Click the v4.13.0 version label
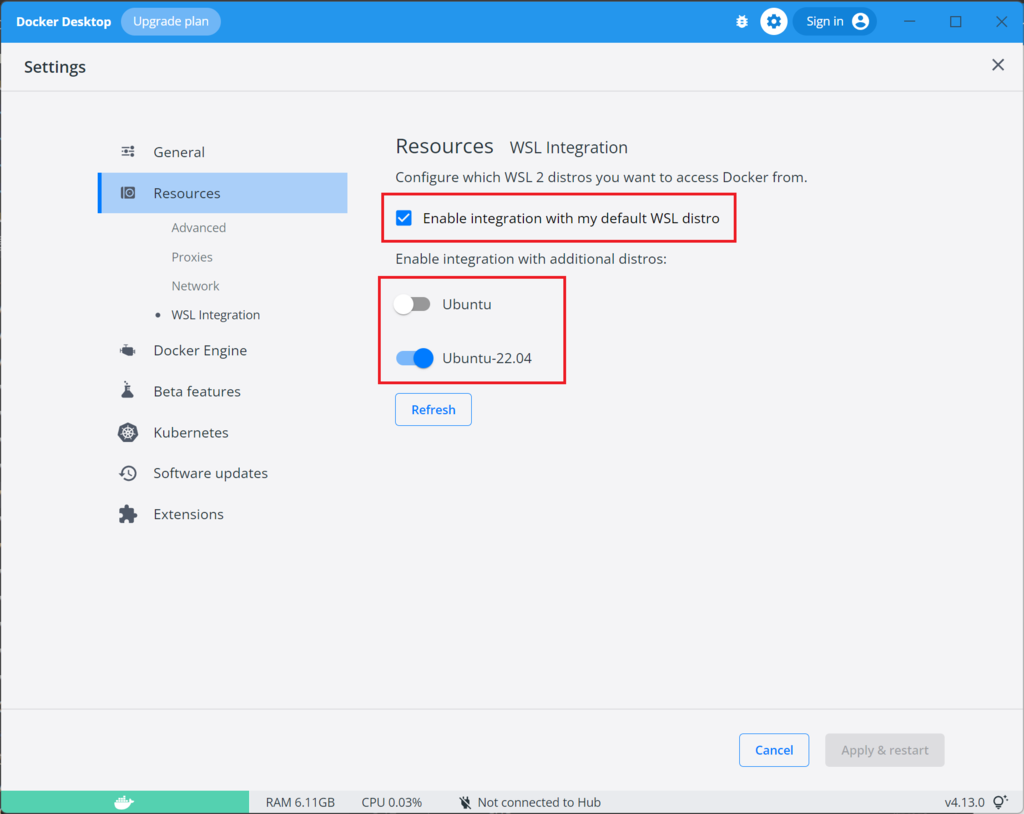 coord(964,802)
